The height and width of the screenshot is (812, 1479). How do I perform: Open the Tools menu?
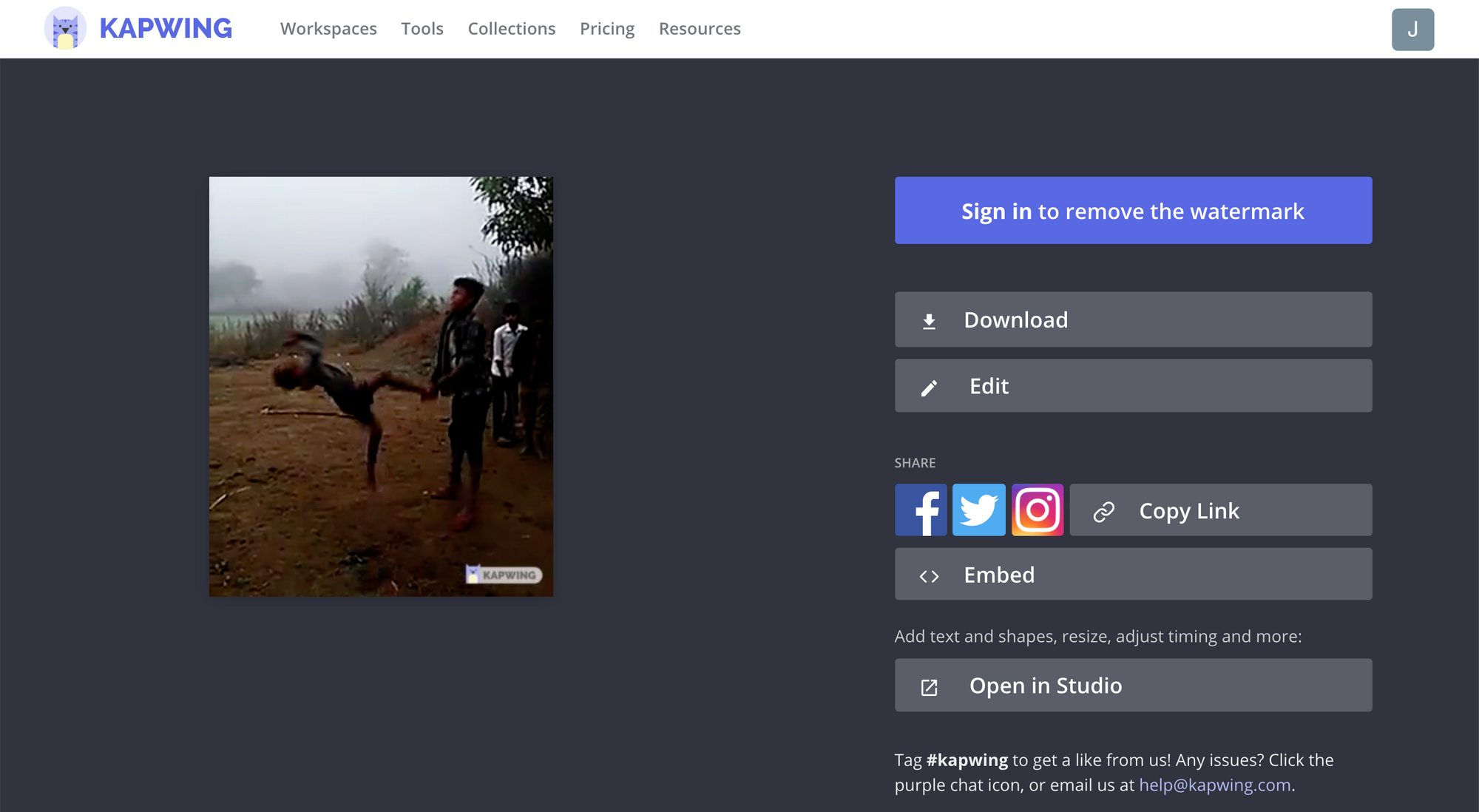point(422,29)
